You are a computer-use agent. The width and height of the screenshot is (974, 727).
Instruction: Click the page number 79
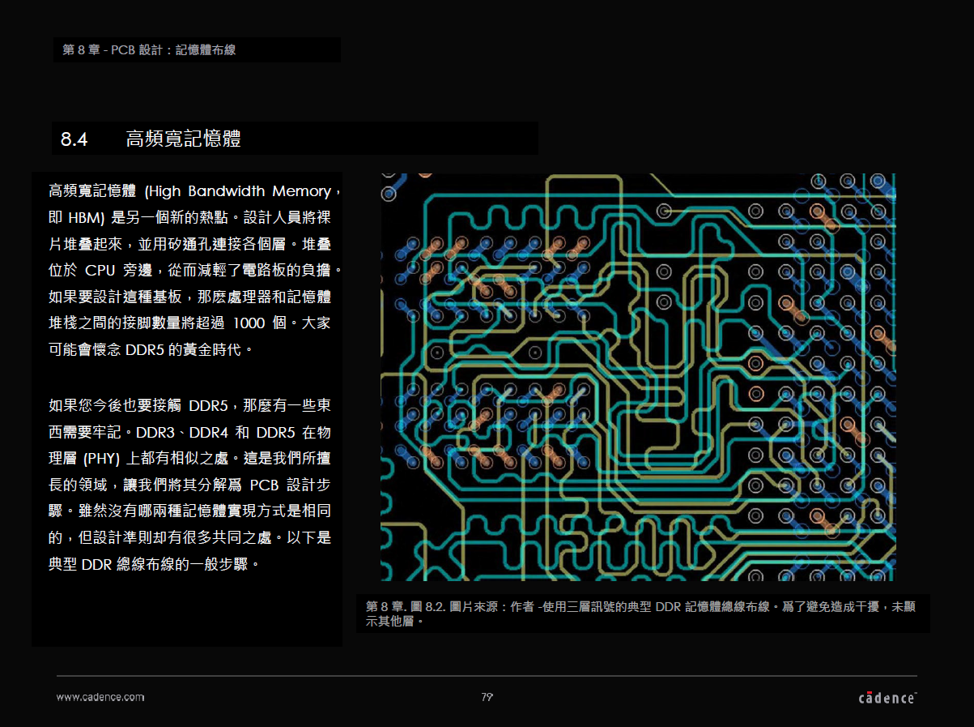click(x=487, y=697)
